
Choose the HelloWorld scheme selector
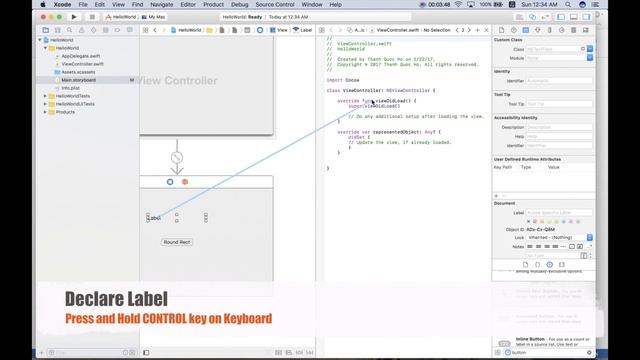pos(120,17)
